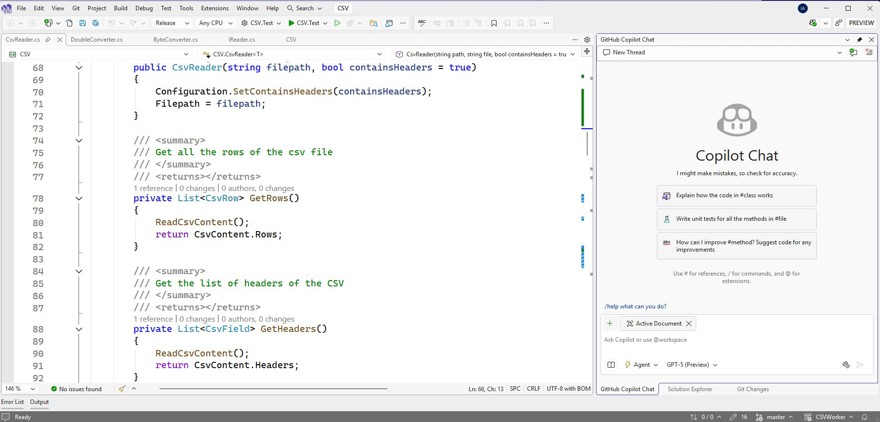Screen dimensions: 880x422
Task: Pin the GitHub Copilot Chat panel
Action: [859, 40]
